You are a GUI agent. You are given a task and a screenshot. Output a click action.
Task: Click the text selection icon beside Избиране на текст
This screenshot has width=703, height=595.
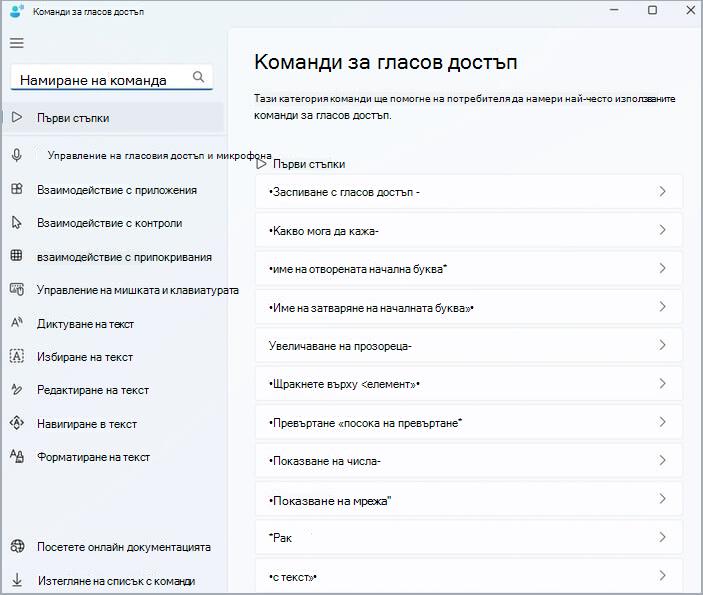pos(17,356)
